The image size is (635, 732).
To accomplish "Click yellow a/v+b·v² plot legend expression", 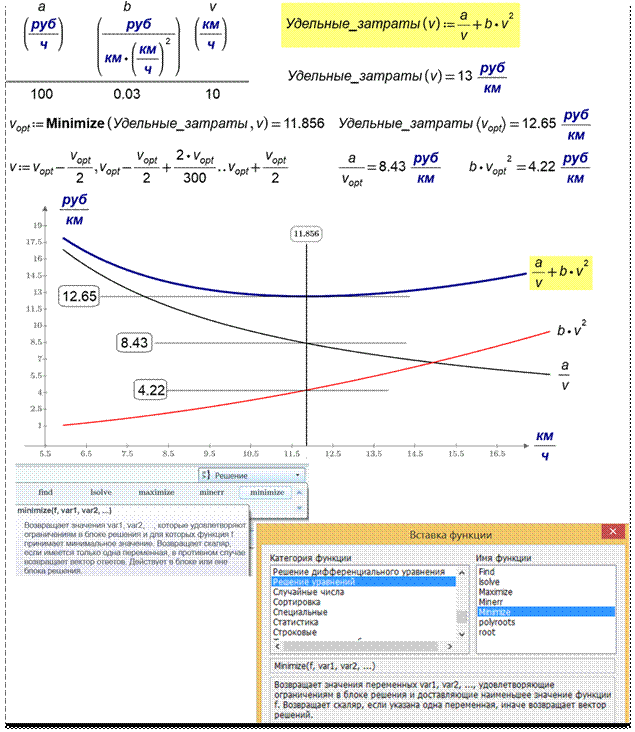I will [561, 273].
